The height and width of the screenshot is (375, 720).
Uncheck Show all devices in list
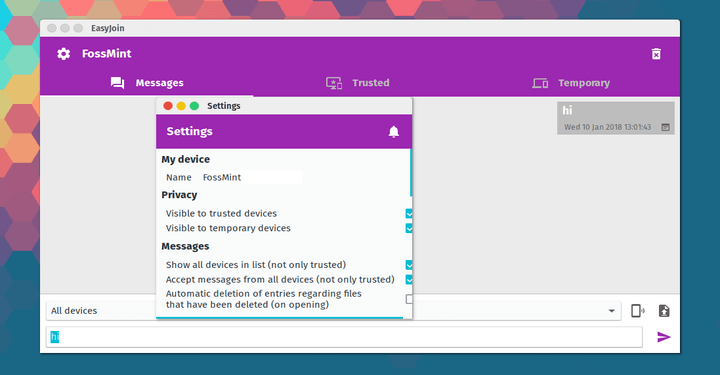pyautogui.click(x=409, y=265)
